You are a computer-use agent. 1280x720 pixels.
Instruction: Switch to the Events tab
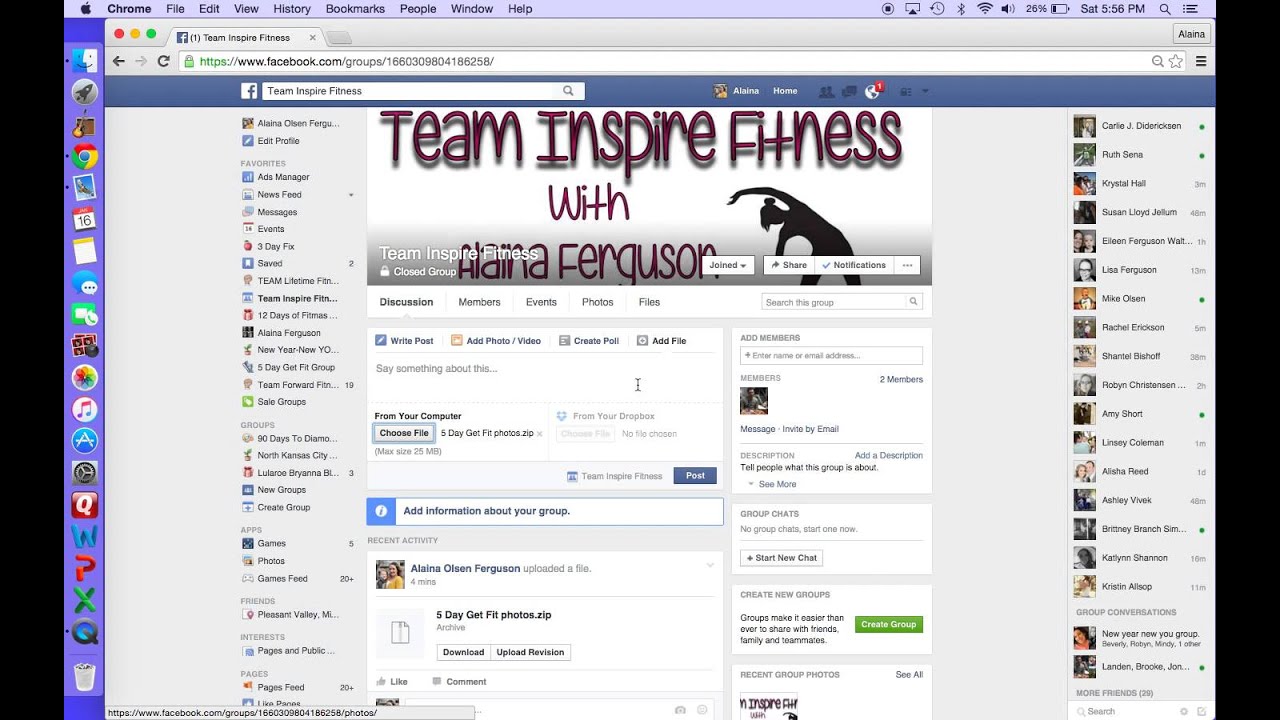541,302
